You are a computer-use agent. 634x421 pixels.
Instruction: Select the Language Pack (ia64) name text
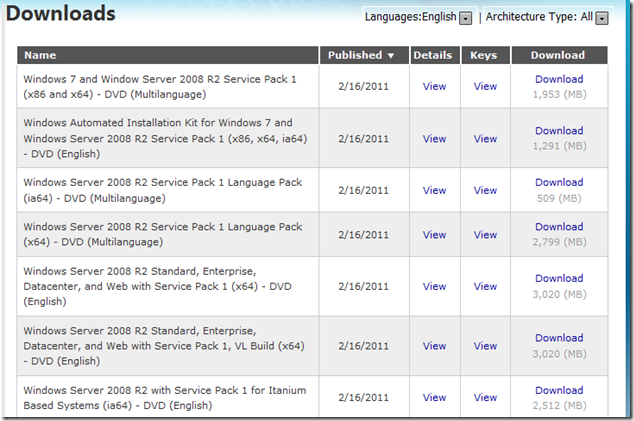163,190
